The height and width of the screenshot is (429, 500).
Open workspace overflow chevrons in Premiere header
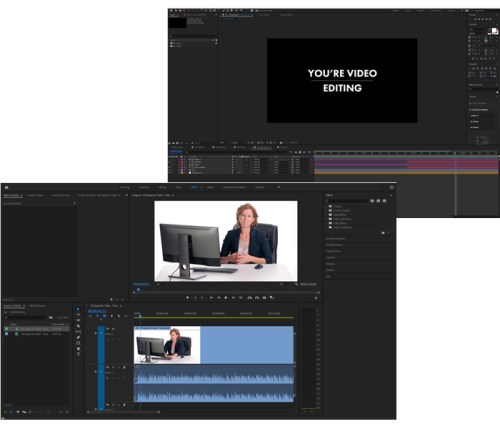click(x=279, y=187)
